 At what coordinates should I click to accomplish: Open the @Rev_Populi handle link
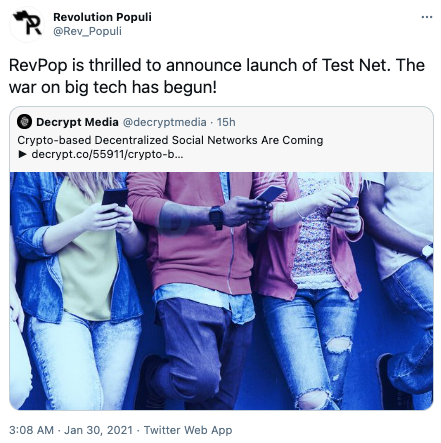coord(87,31)
